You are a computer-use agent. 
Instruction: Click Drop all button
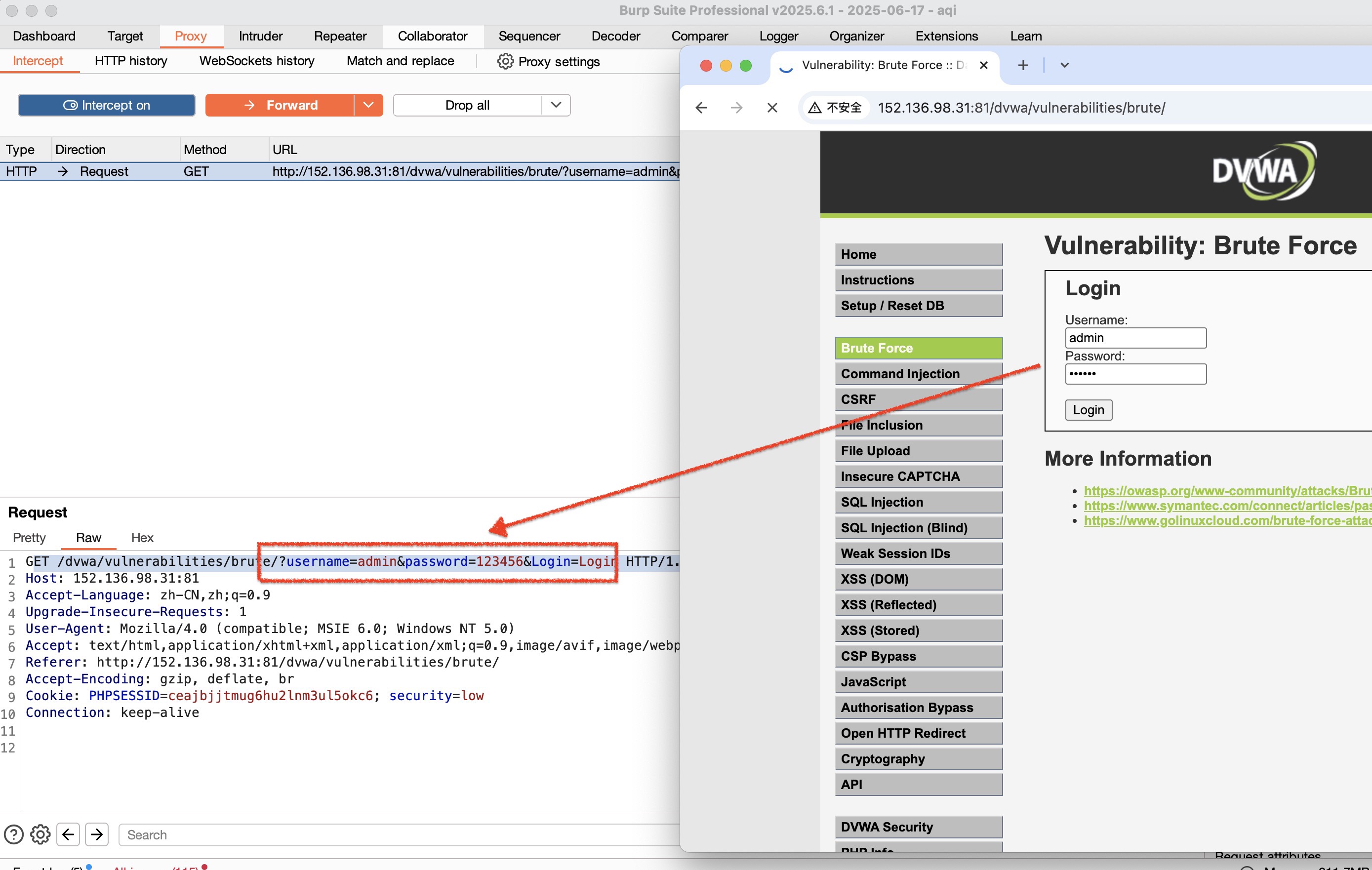pyautogui.click(x=467, y=105)
